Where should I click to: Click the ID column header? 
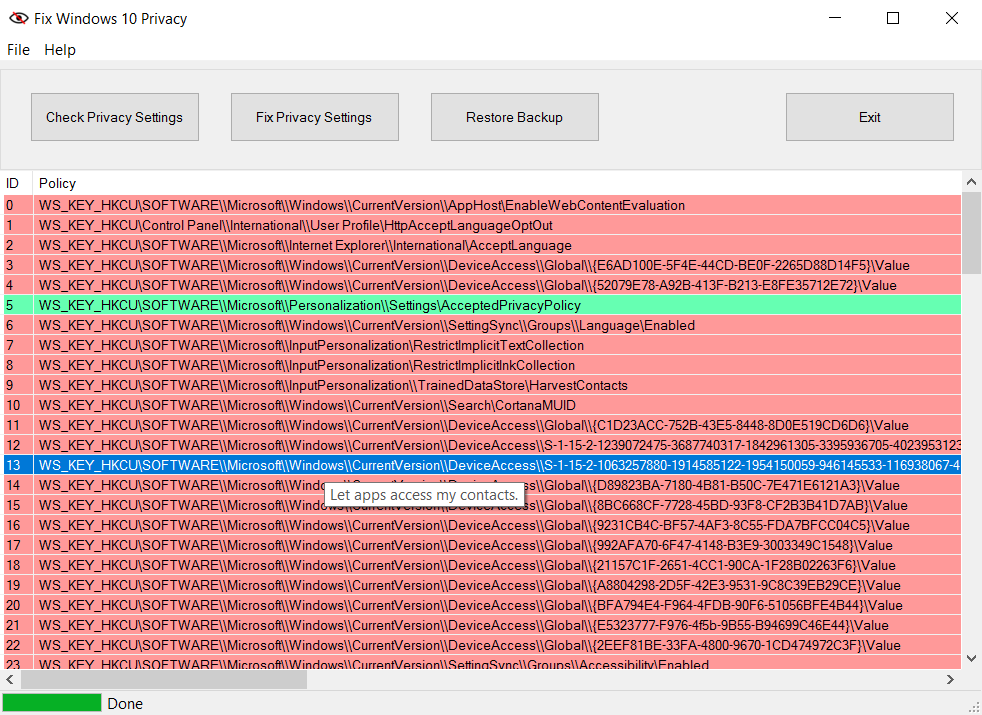click(x=17, y=183)
